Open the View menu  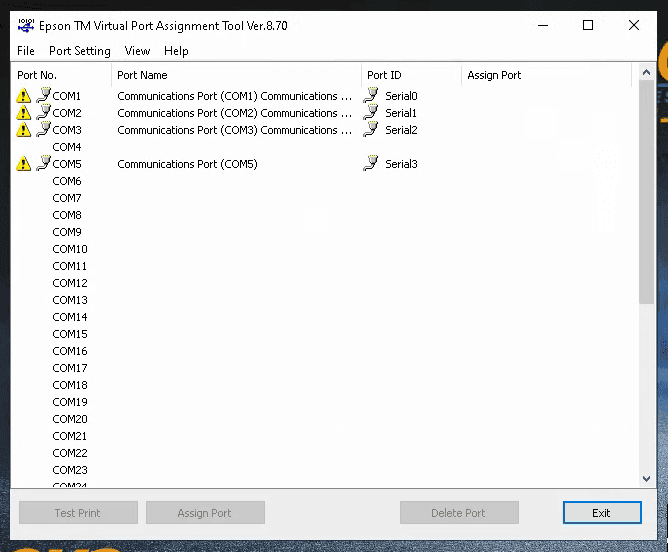tap(137, 51)
